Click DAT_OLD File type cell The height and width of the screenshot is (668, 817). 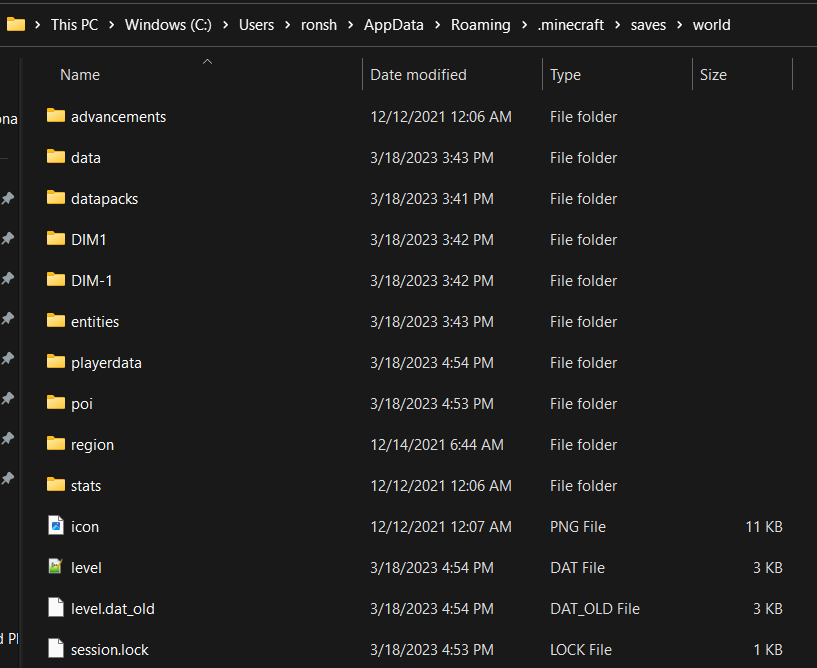click(x=595, y=609)
